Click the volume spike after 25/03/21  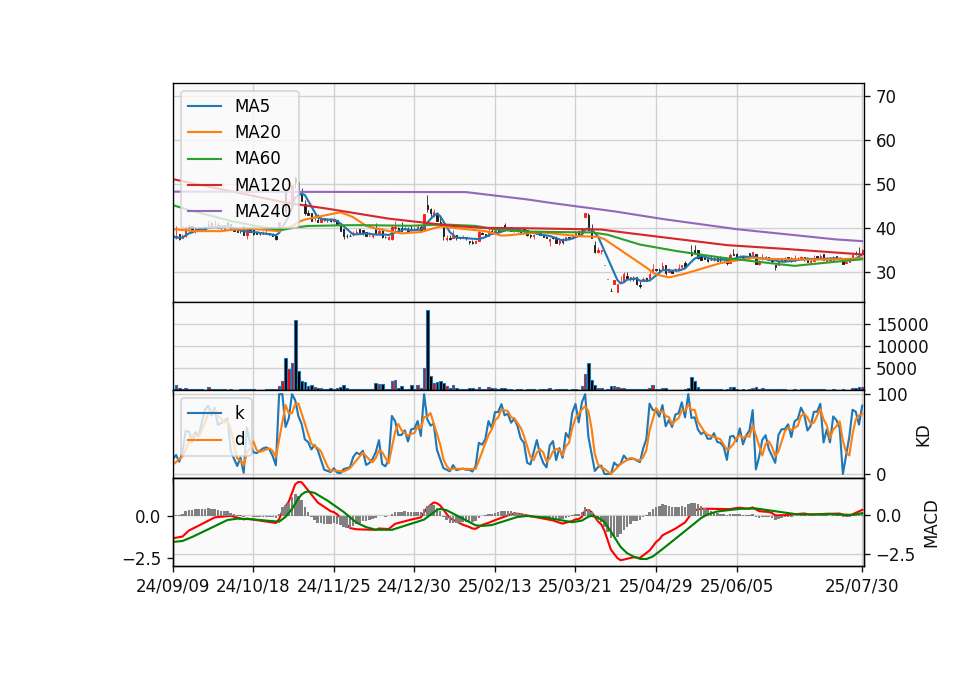(x=589, y=377)
